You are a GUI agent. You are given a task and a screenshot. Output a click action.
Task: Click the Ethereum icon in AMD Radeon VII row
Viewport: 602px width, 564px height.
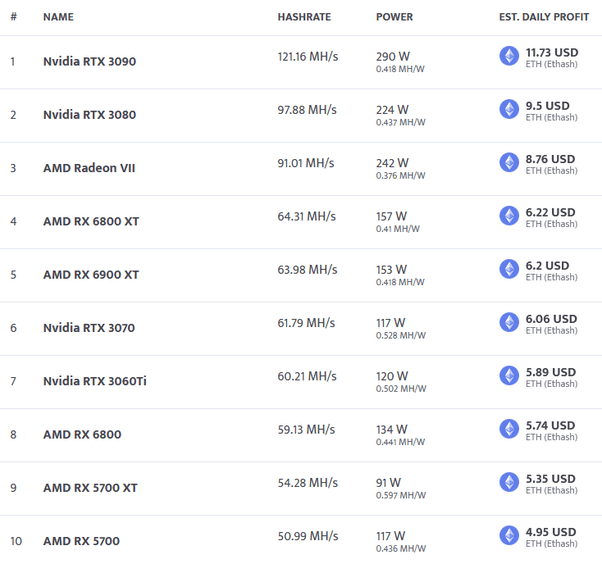click(509, 162)
